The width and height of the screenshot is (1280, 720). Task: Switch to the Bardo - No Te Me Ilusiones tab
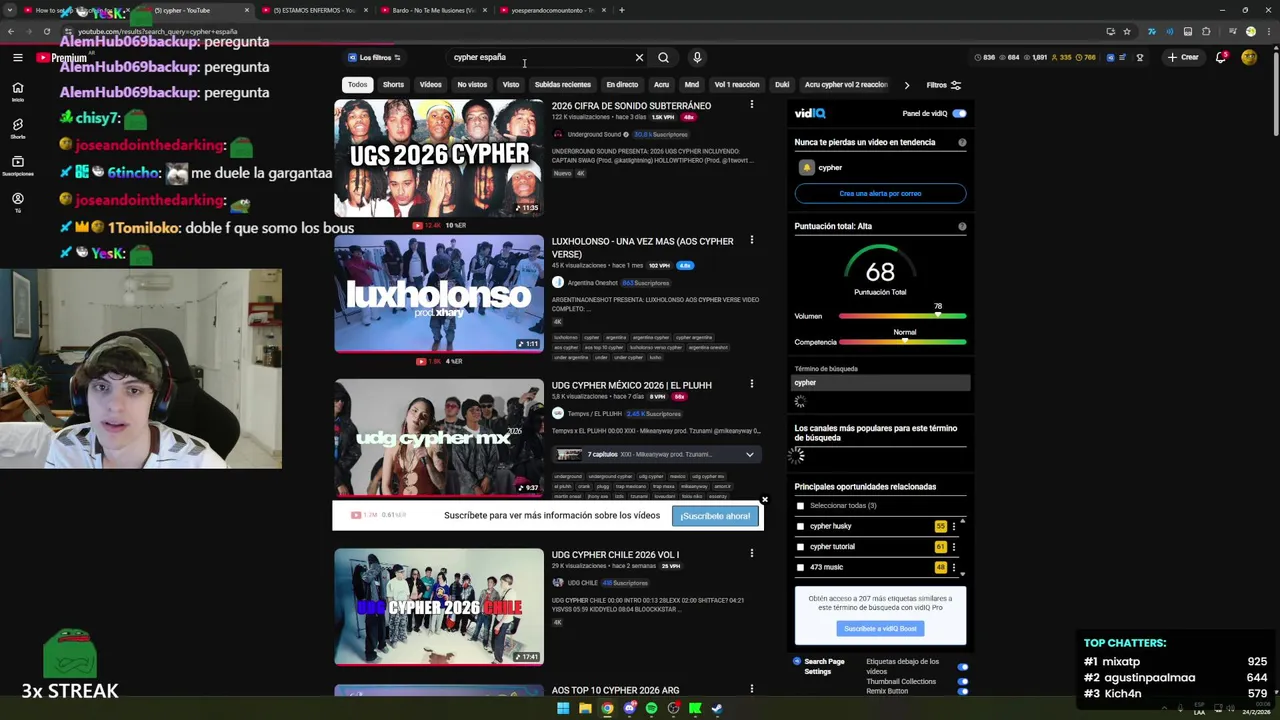(x=433, y=10)
